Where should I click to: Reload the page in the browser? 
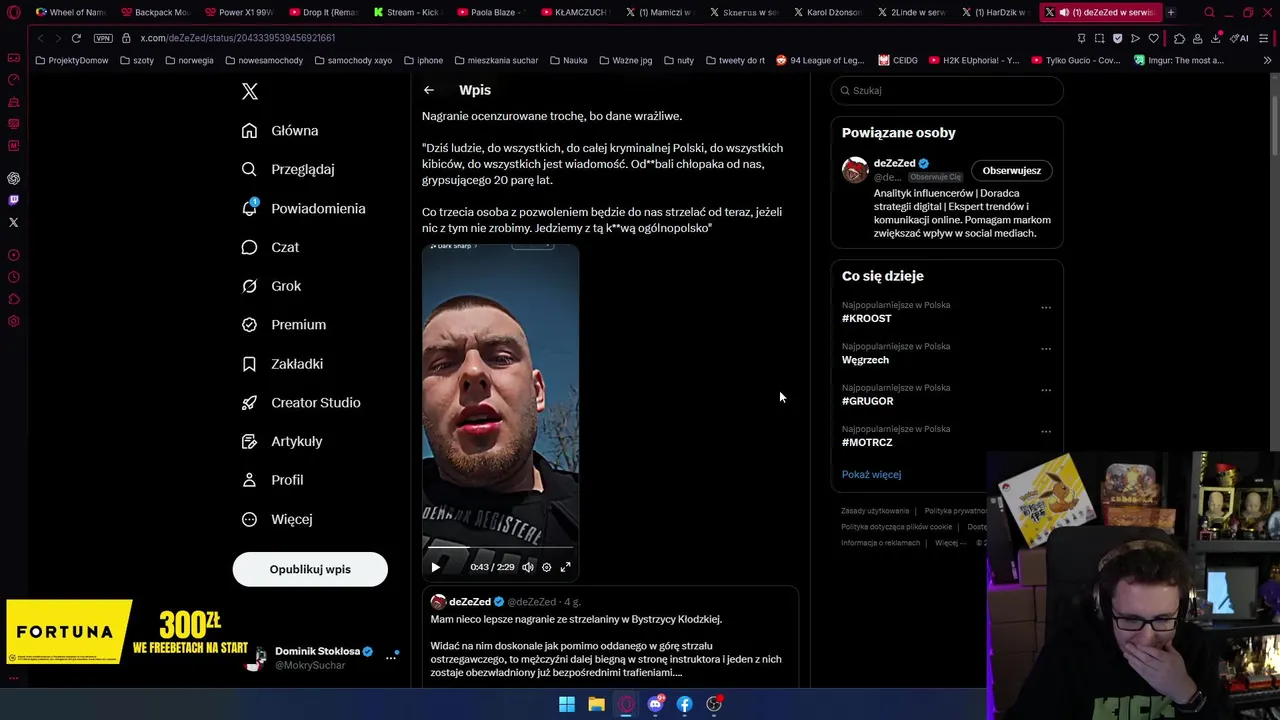(x=76, y=38)
